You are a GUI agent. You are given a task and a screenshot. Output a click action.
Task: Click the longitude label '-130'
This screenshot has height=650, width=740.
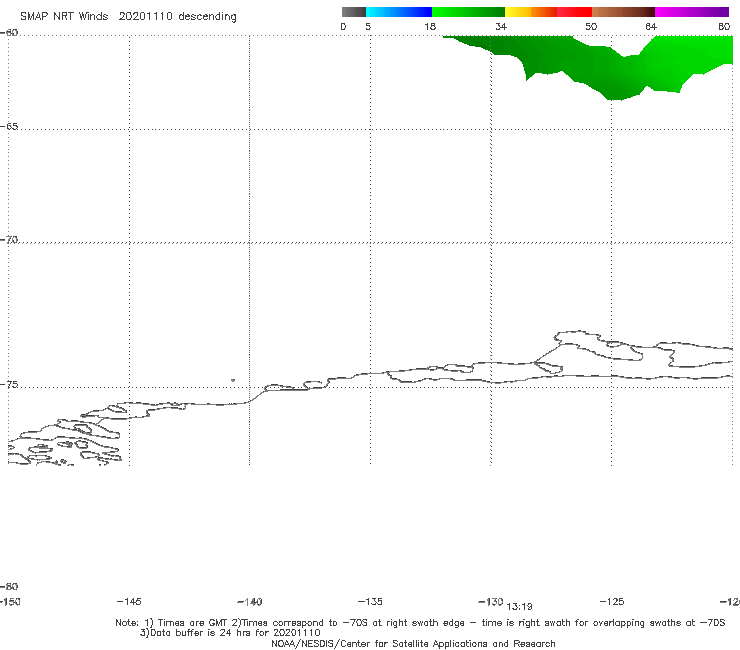(x=491, y=602)
